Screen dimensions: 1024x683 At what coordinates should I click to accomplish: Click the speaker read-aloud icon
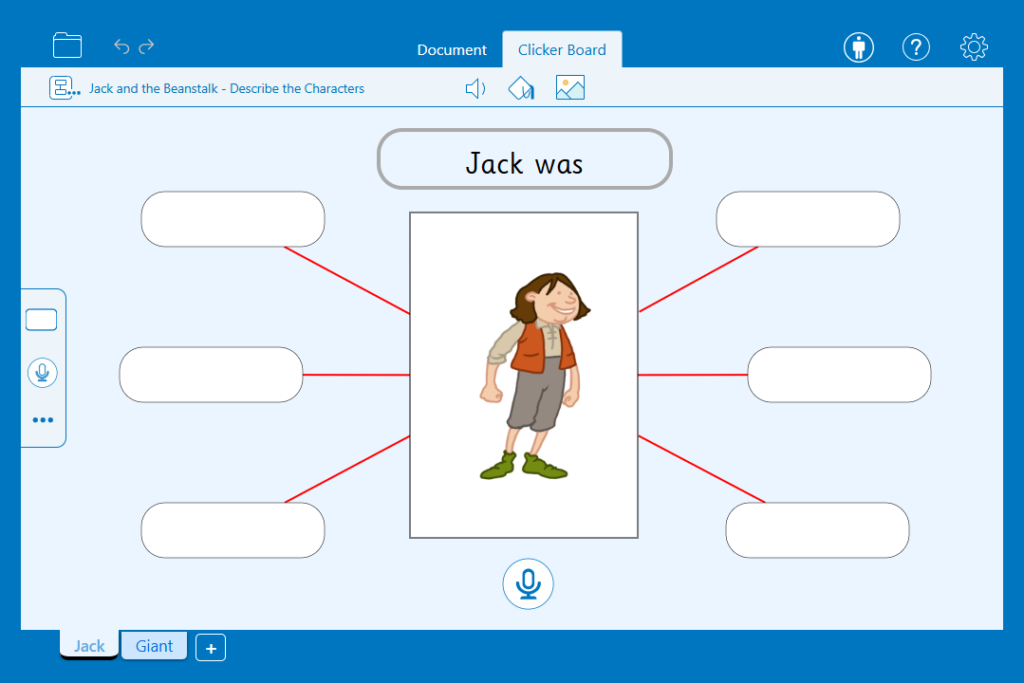[x=475, y=88]
